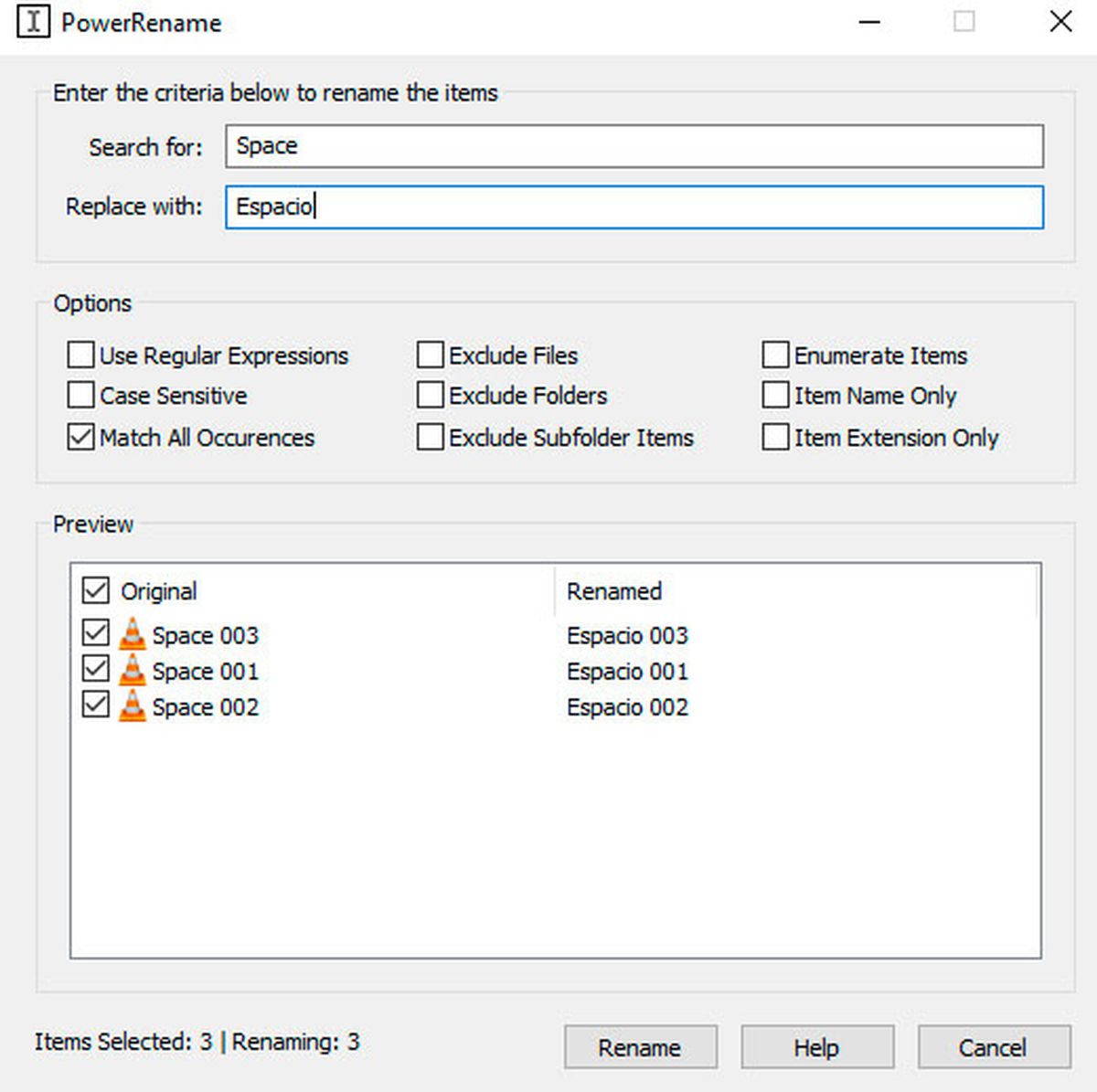Click inside the Replace with field
This screenshot has width=1097, height=1092.
point(631,207)
